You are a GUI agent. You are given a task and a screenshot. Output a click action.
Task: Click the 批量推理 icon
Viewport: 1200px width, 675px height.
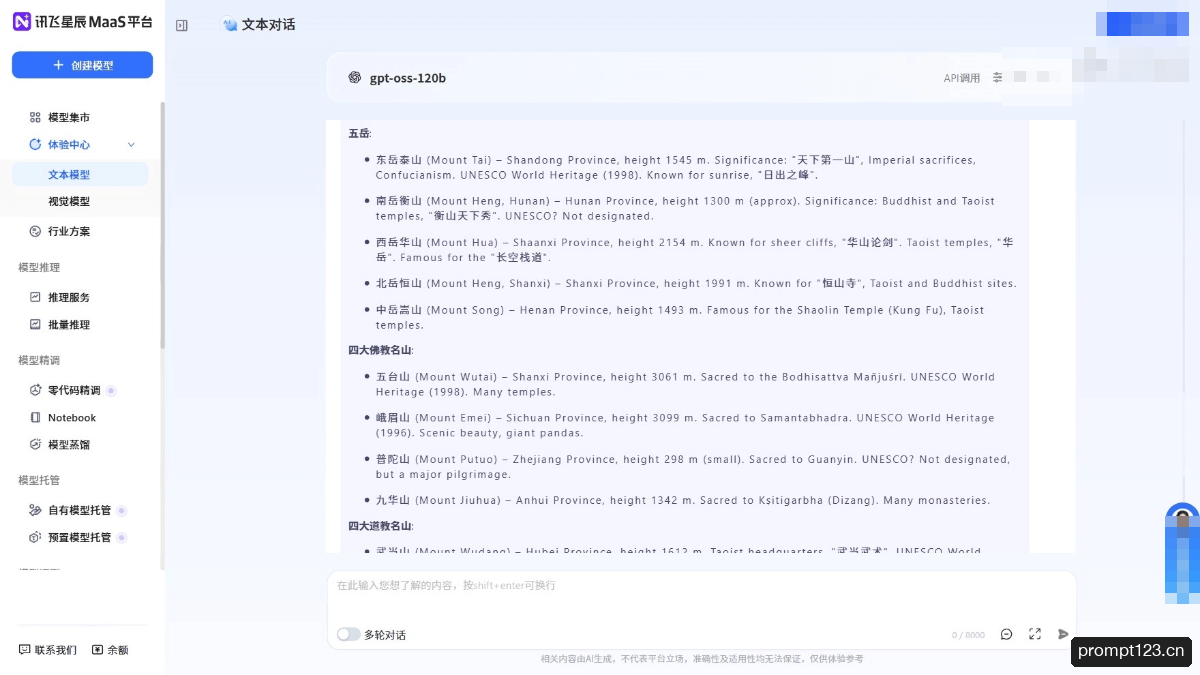coord(35,324)
